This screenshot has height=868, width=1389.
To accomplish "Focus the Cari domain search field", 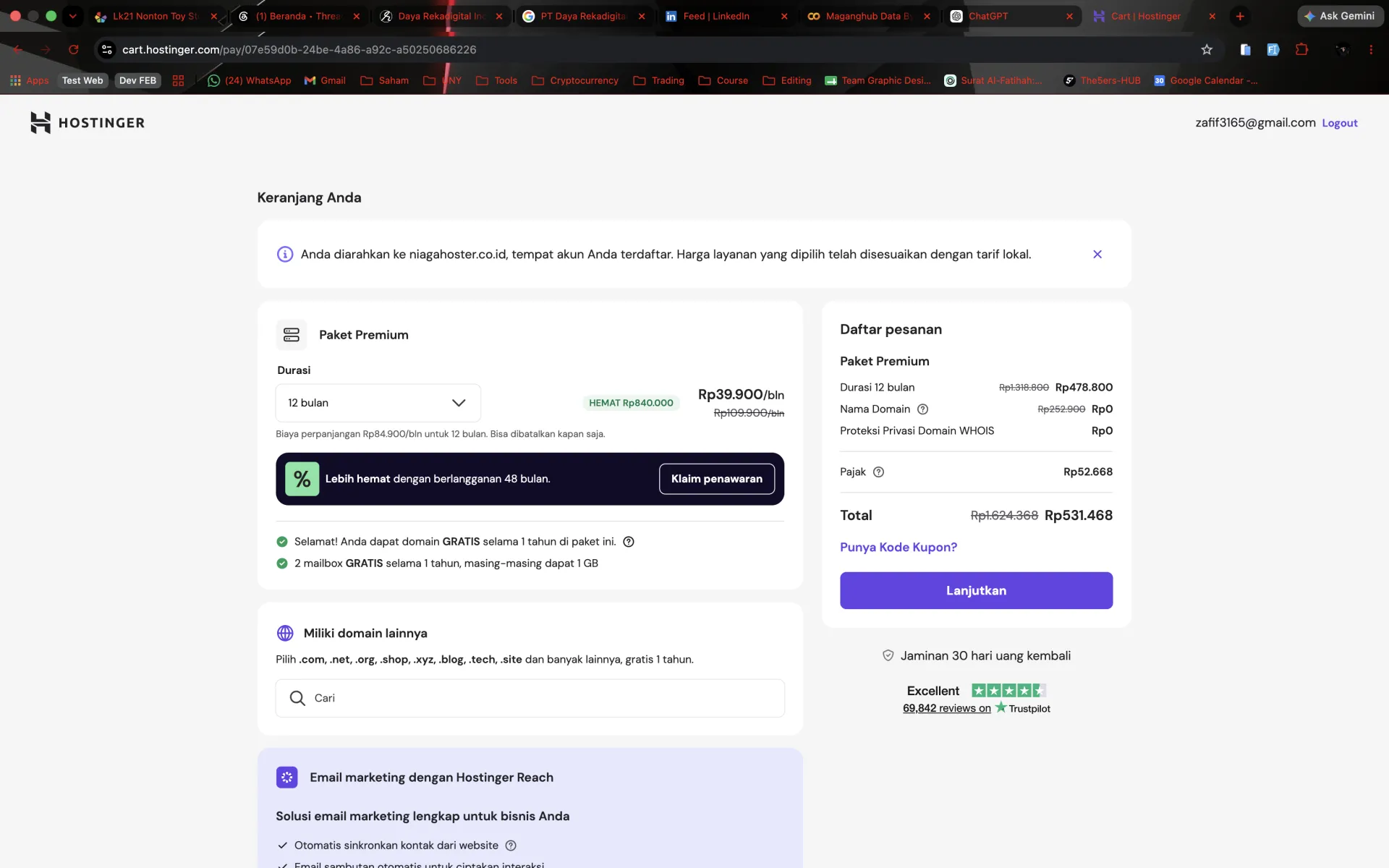I will [x=530, y=698].
